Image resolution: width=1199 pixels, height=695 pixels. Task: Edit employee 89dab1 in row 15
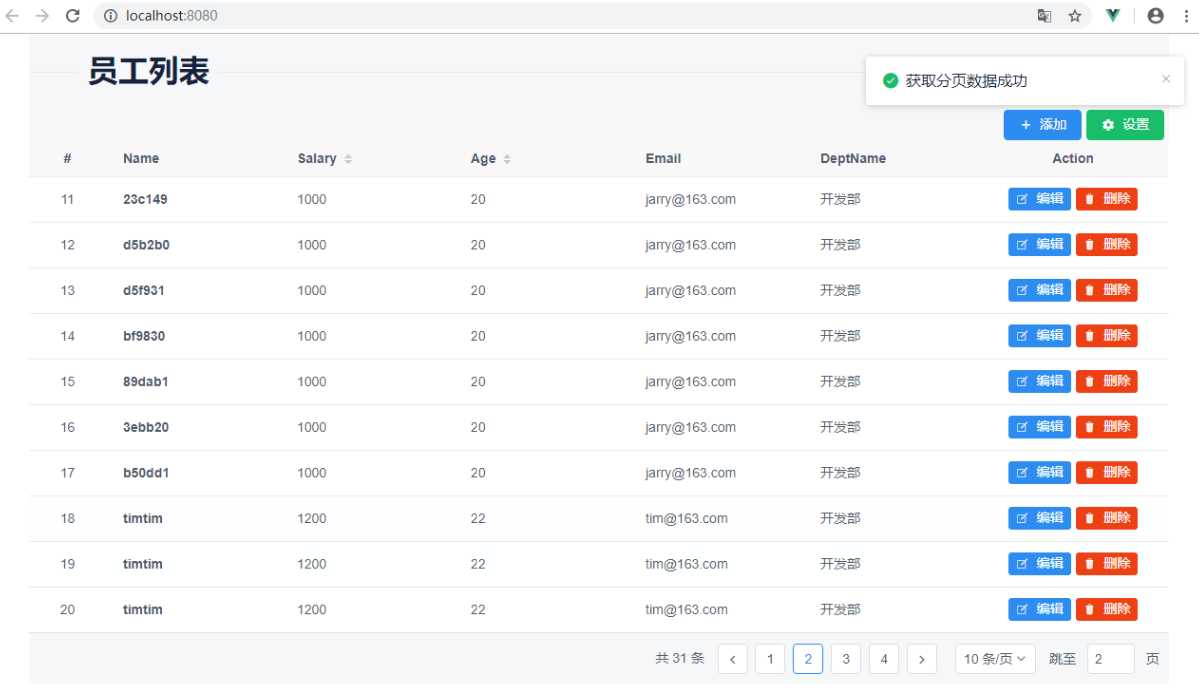pos(1039,381)
